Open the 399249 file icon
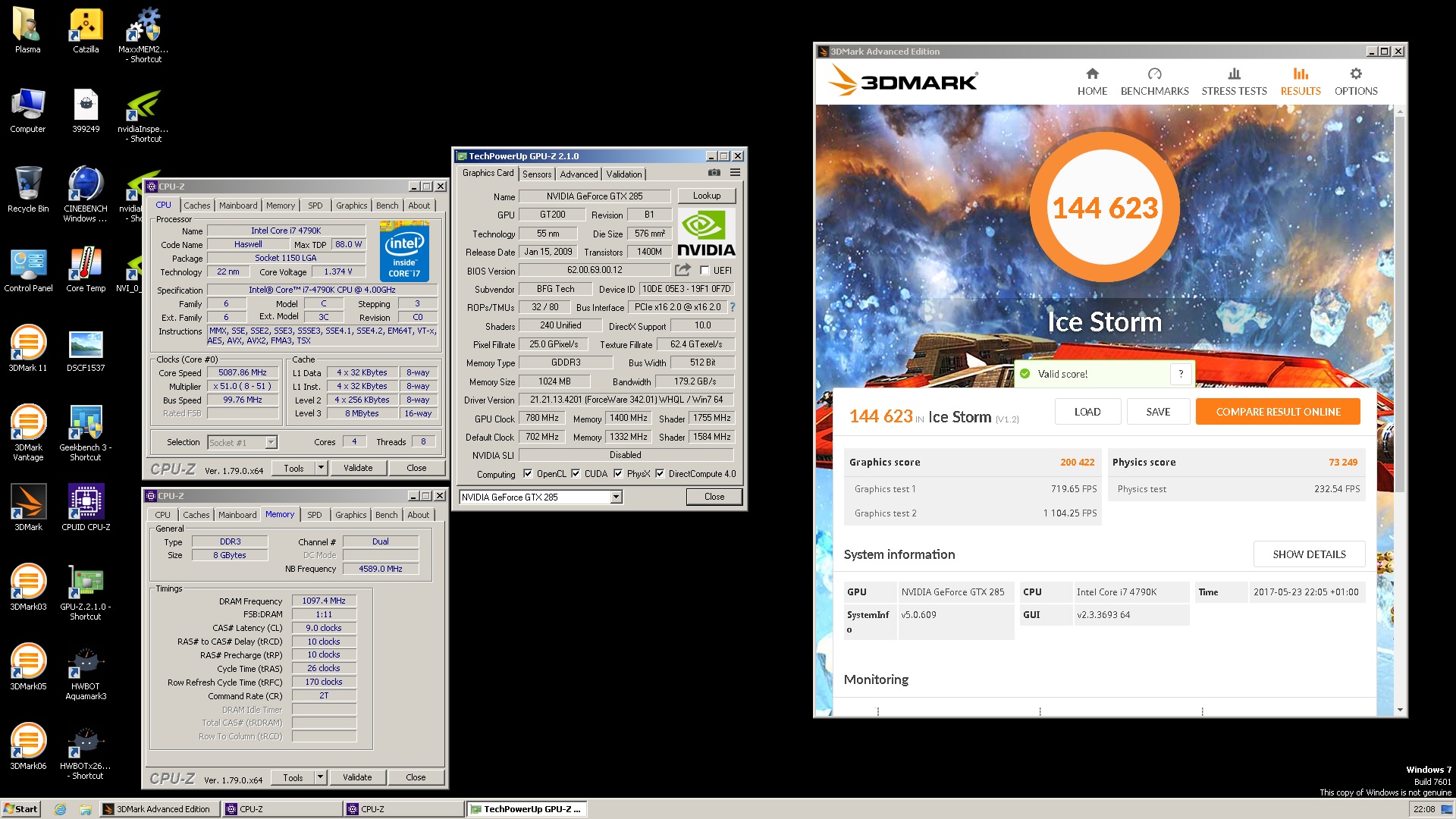Image resolution: width=1456 pixels, height=819 pixels. [86, 111]
